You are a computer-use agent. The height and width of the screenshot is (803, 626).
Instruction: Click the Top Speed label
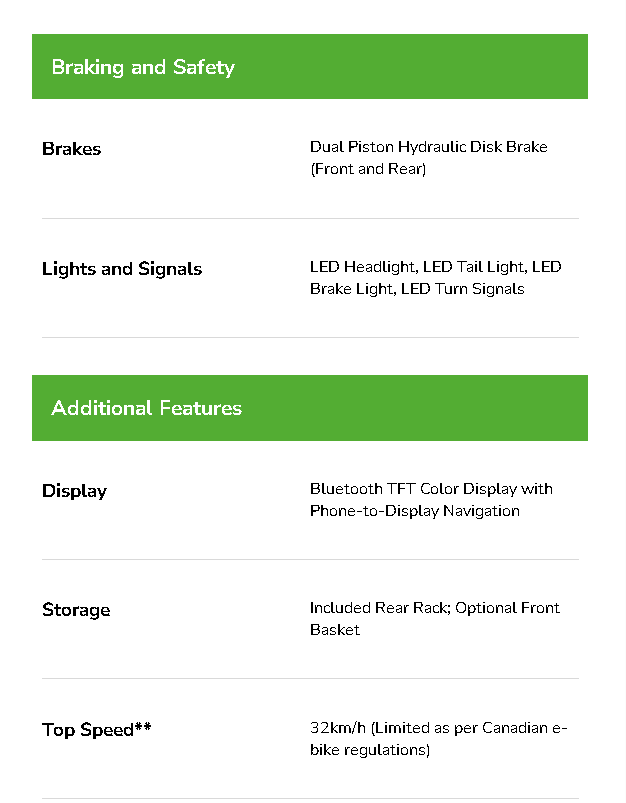pos(88,730)
